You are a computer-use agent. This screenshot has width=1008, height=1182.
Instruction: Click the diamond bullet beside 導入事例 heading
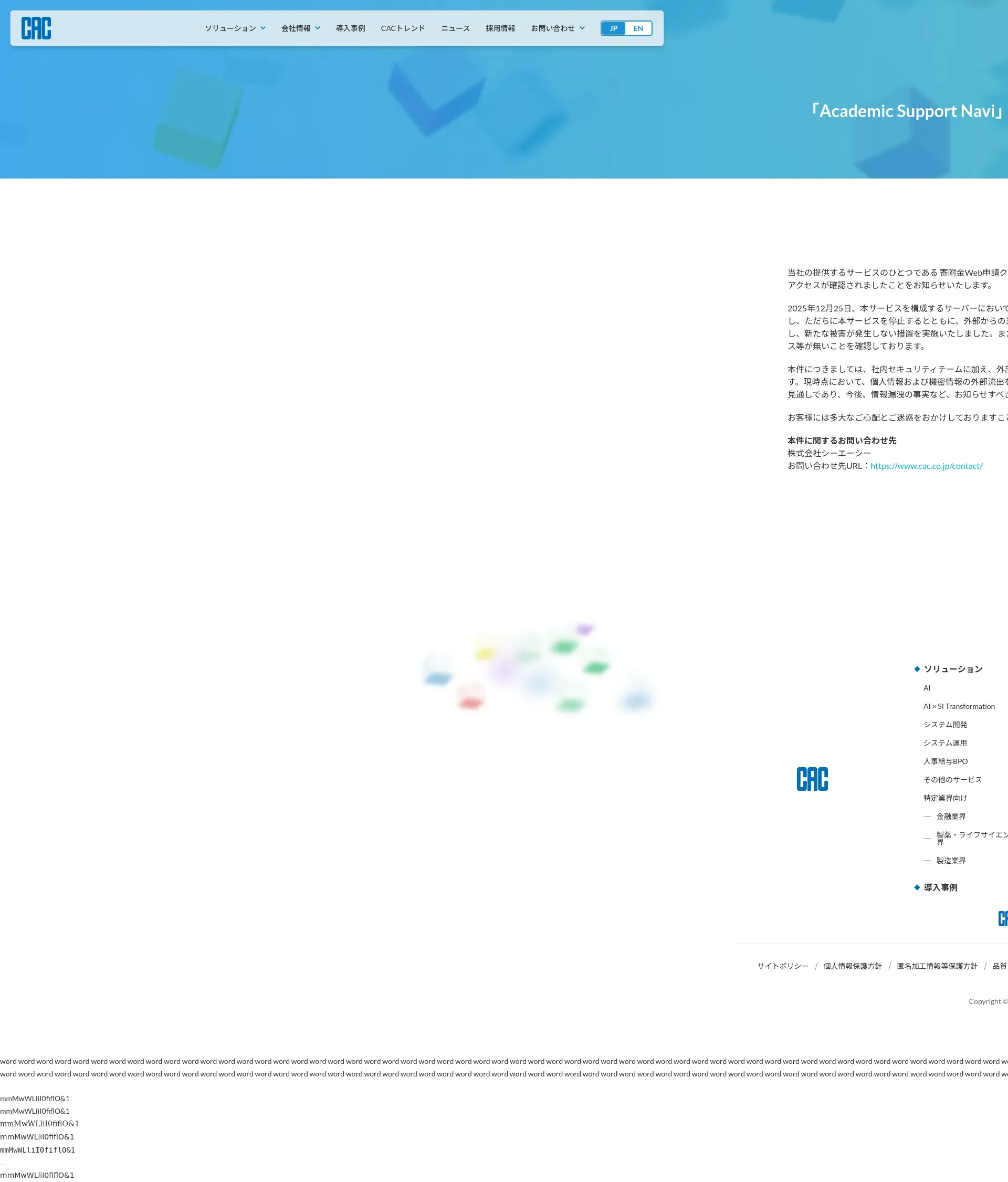[917, 887]
